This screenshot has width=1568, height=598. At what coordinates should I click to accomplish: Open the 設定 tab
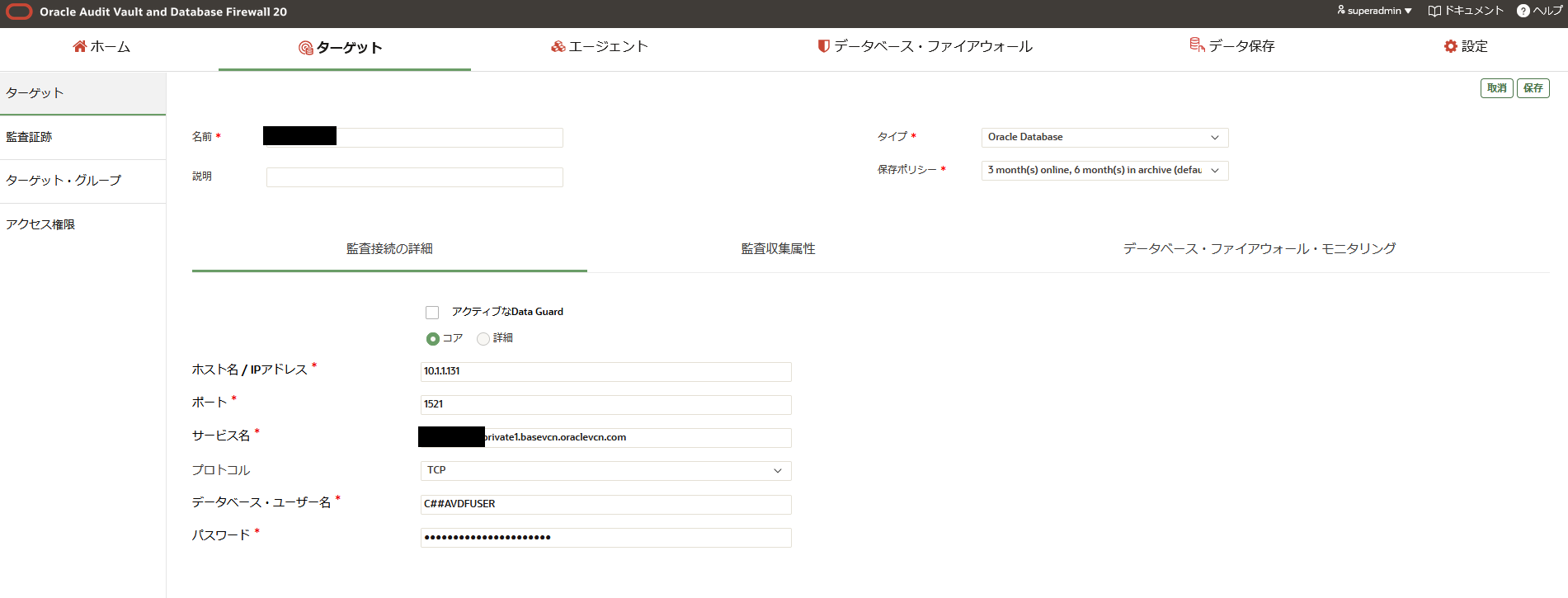[x=1466, y=47]
